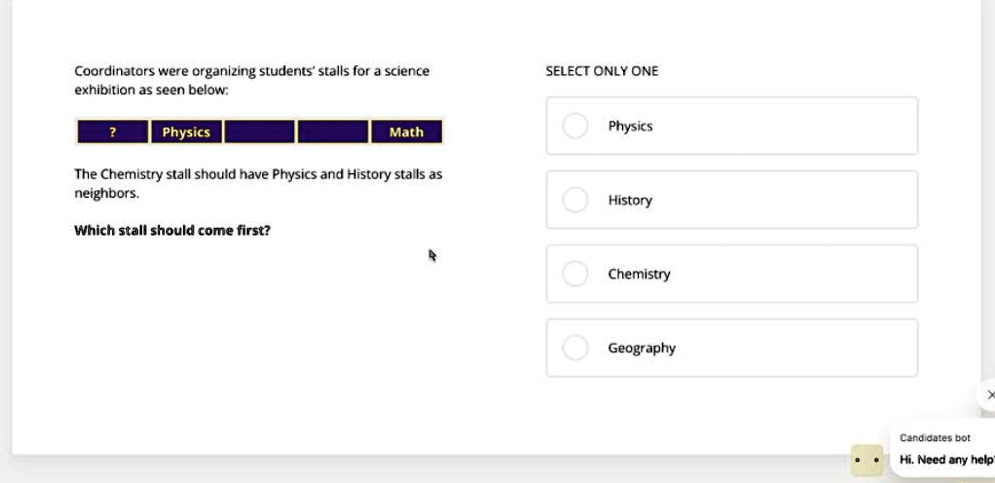Screen dimensions: 995x483
Task: Click the Chemistry answer option label
Action: (x=639, y=274)
